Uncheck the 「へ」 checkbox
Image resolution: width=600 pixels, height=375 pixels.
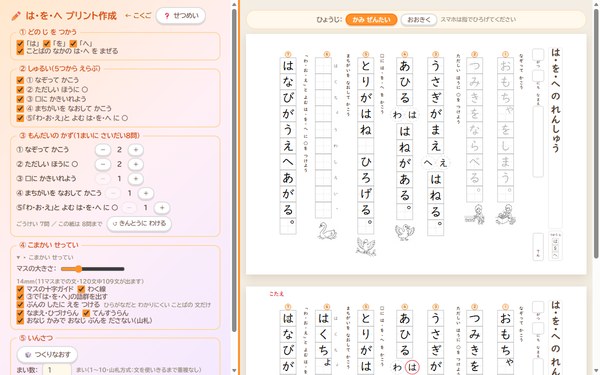click(73, 44)
